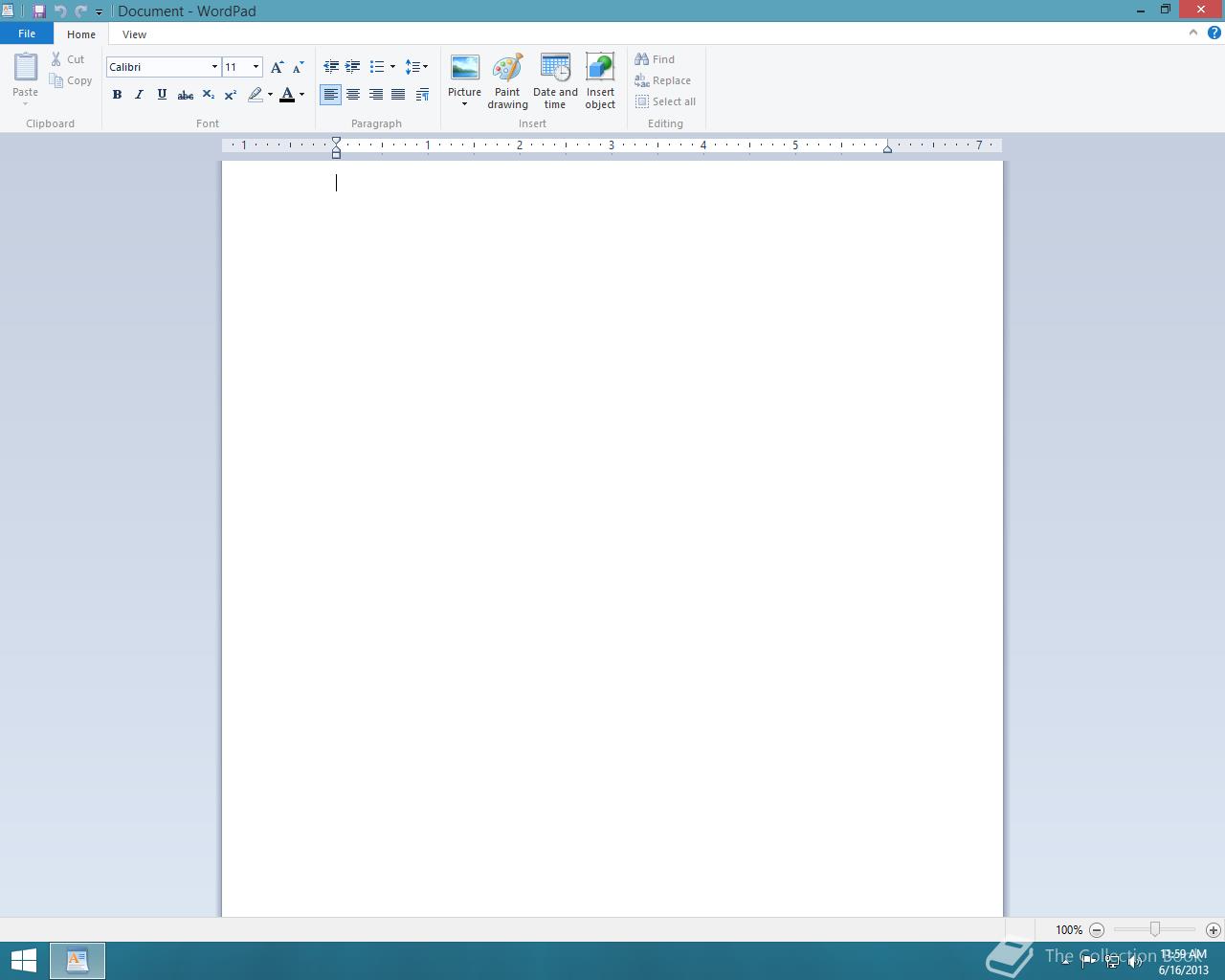Collapse the ribbon with the chevron

point(1192,33)
